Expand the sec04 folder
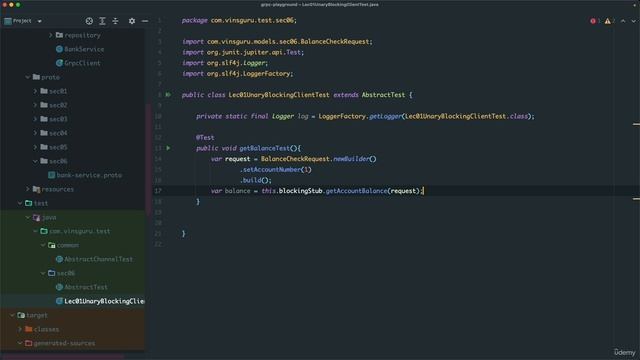 (35, 133)
